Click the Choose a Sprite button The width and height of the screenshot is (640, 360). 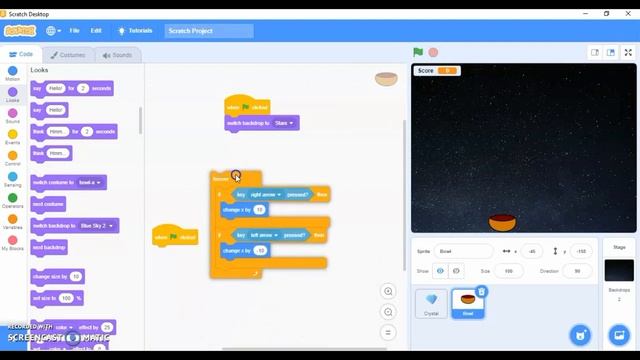pyautogui.click(x=580, y=336)
